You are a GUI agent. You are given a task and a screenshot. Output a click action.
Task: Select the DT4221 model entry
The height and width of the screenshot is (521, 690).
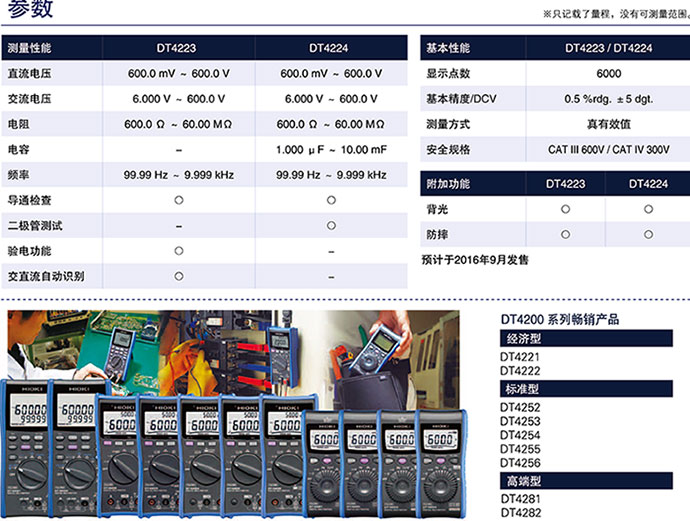pyautogui.click(x=520, y=357)
